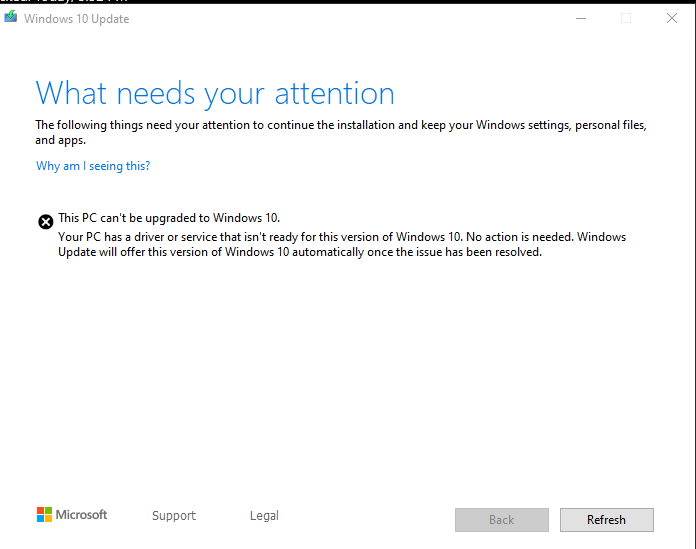
Task: Open the 'Why am I seeing this?' link
Action: 93,166
